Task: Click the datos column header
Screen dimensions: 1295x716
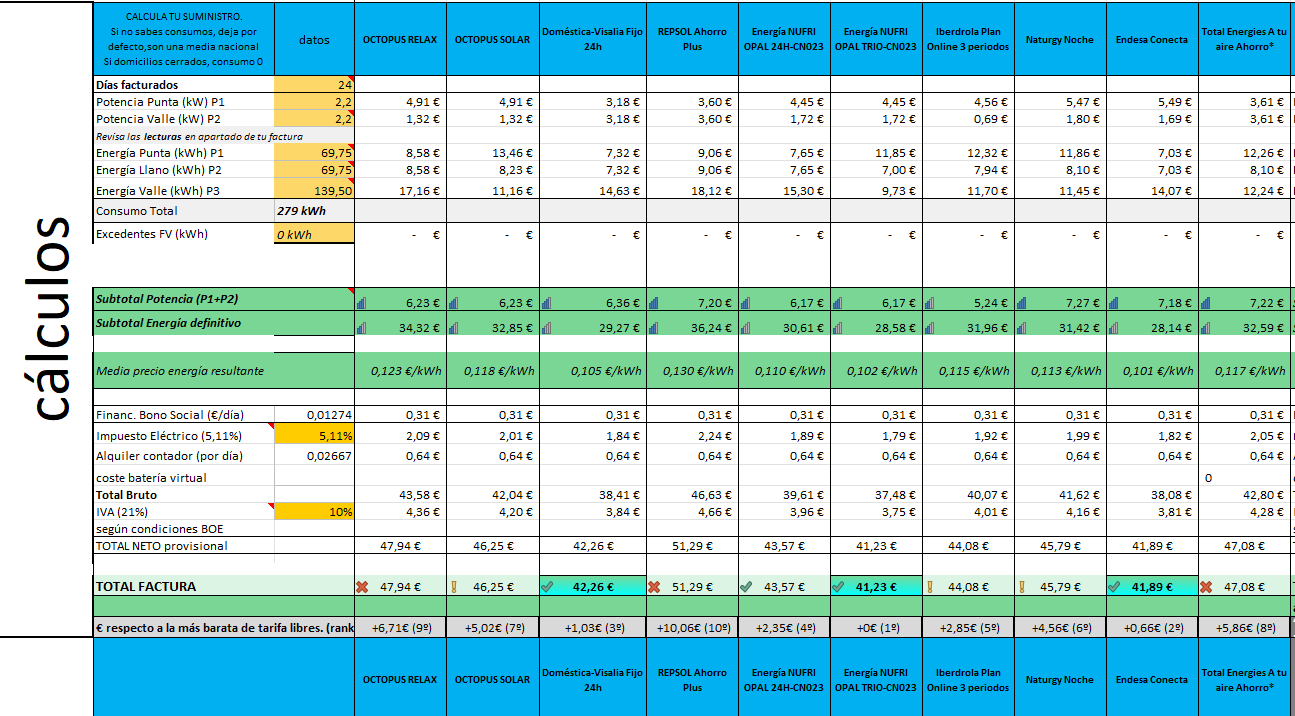Action: pos(314,39)
